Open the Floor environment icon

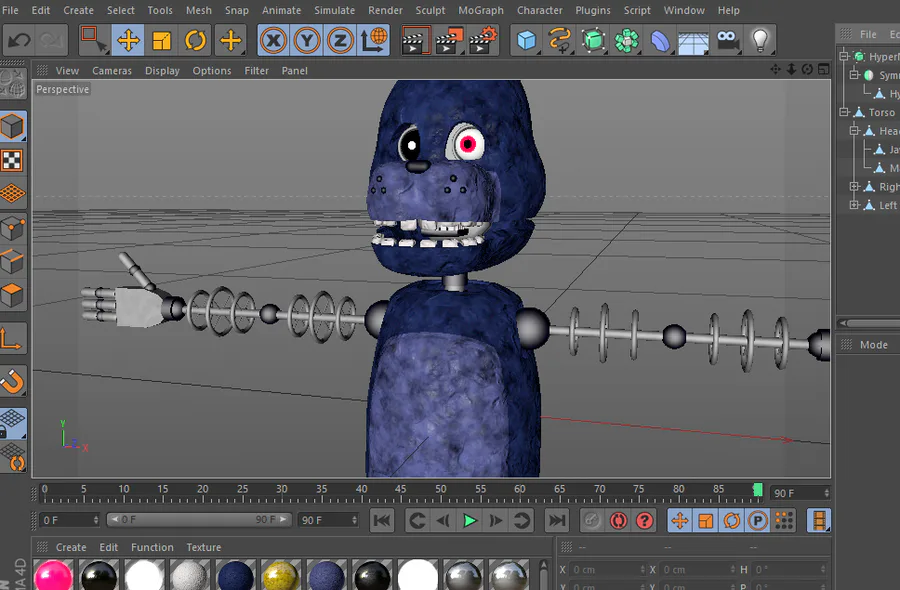click(693, 41)
